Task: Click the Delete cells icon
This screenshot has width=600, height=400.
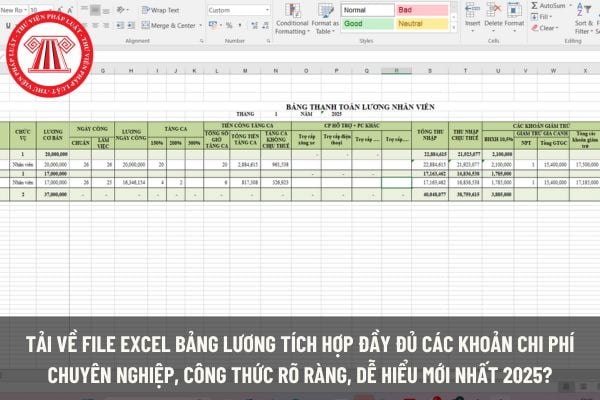Action: pos(493,10)
